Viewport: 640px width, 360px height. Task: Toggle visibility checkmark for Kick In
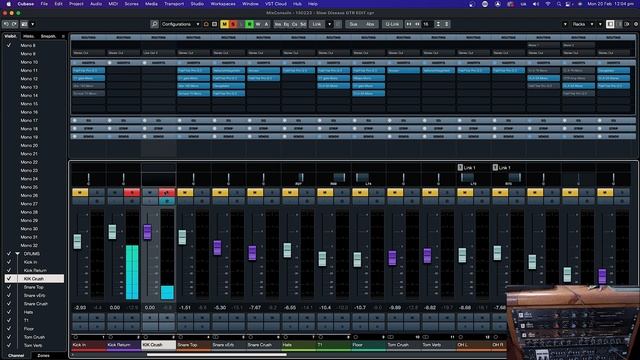click(x=9, y=262)
